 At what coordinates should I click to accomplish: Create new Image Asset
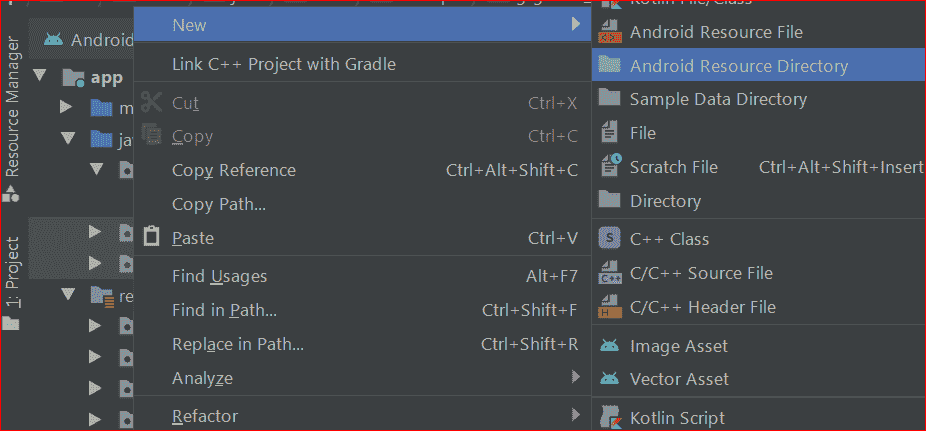(758, 346)
